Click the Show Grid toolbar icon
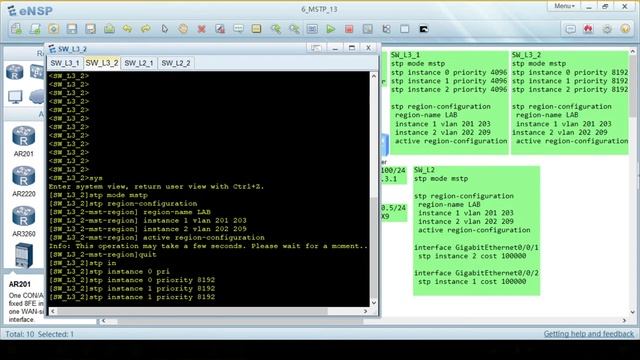Image resolution: width=640 pixels, height=360 pixels. tap(404, 29)
